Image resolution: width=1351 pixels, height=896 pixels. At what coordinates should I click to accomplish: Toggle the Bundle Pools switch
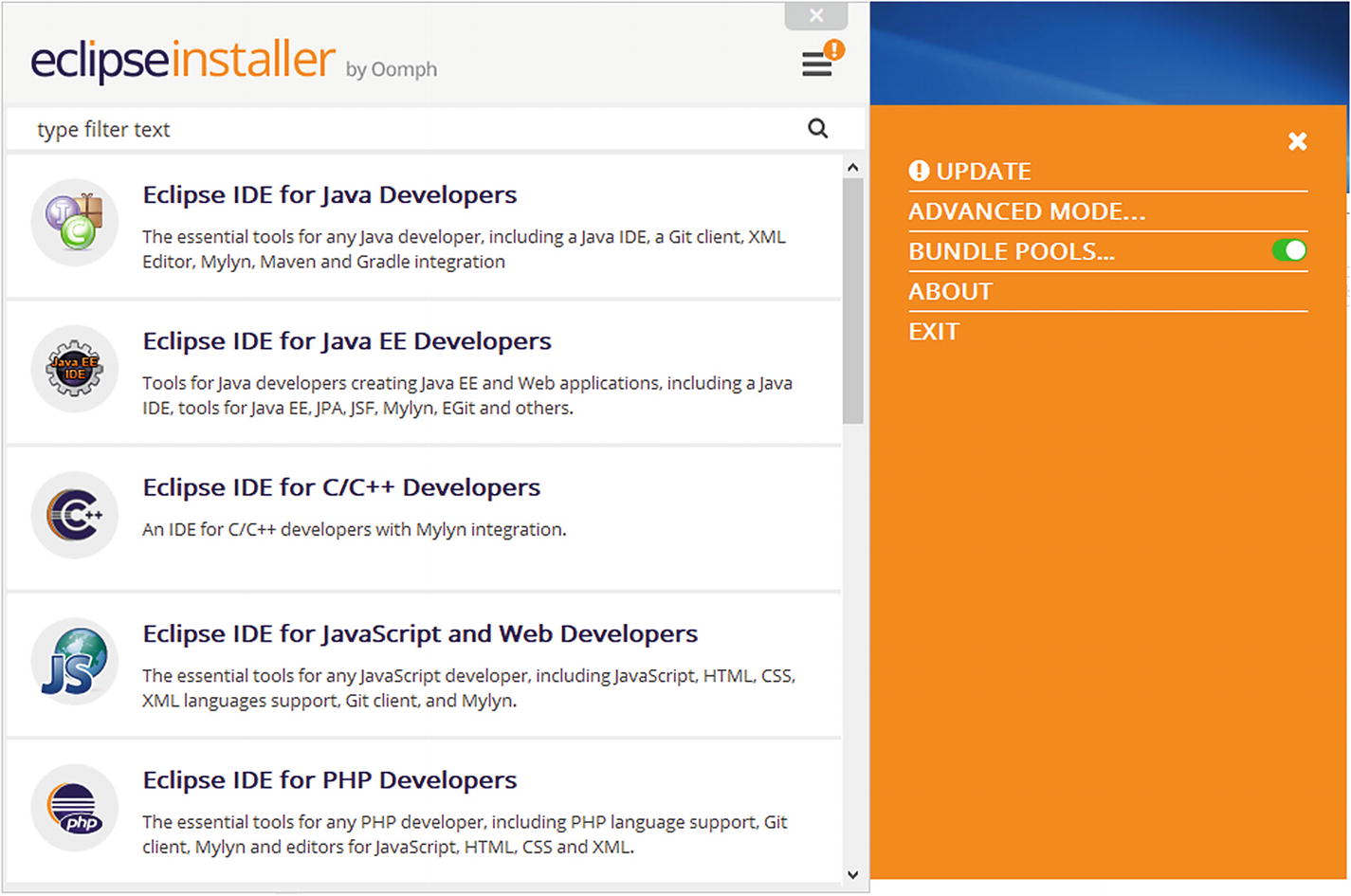point(1289,250)
